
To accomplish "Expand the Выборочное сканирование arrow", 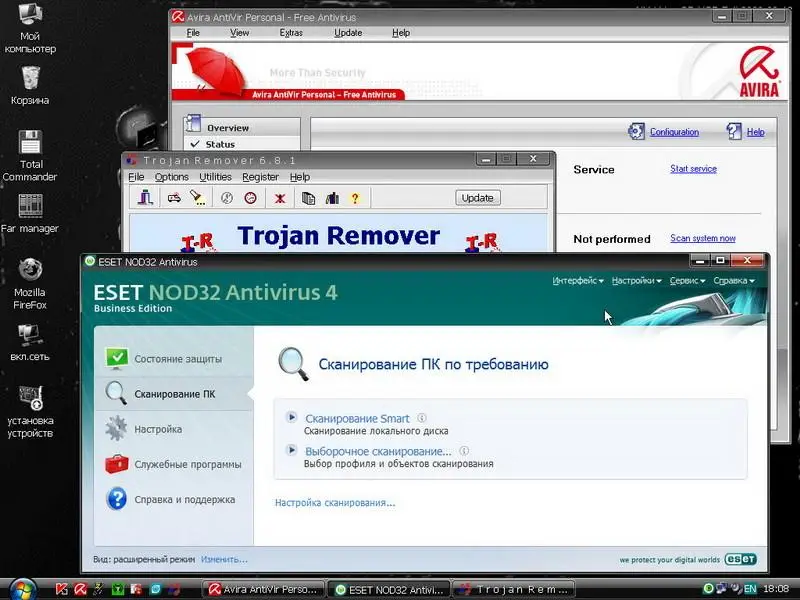I will pyautogui.click(x=291, y=450).
